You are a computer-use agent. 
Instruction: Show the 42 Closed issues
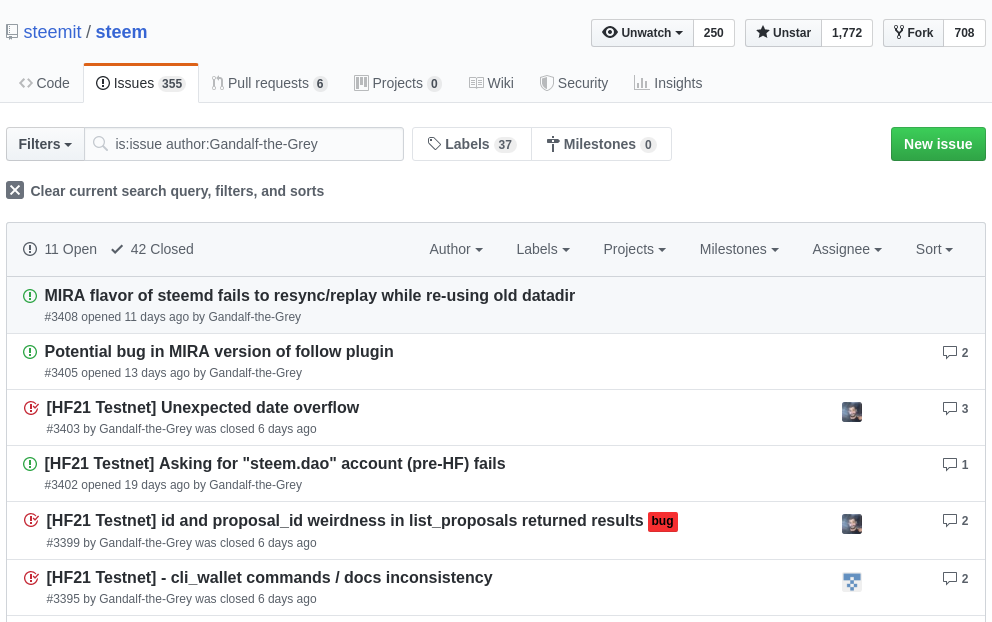[152, 249]
